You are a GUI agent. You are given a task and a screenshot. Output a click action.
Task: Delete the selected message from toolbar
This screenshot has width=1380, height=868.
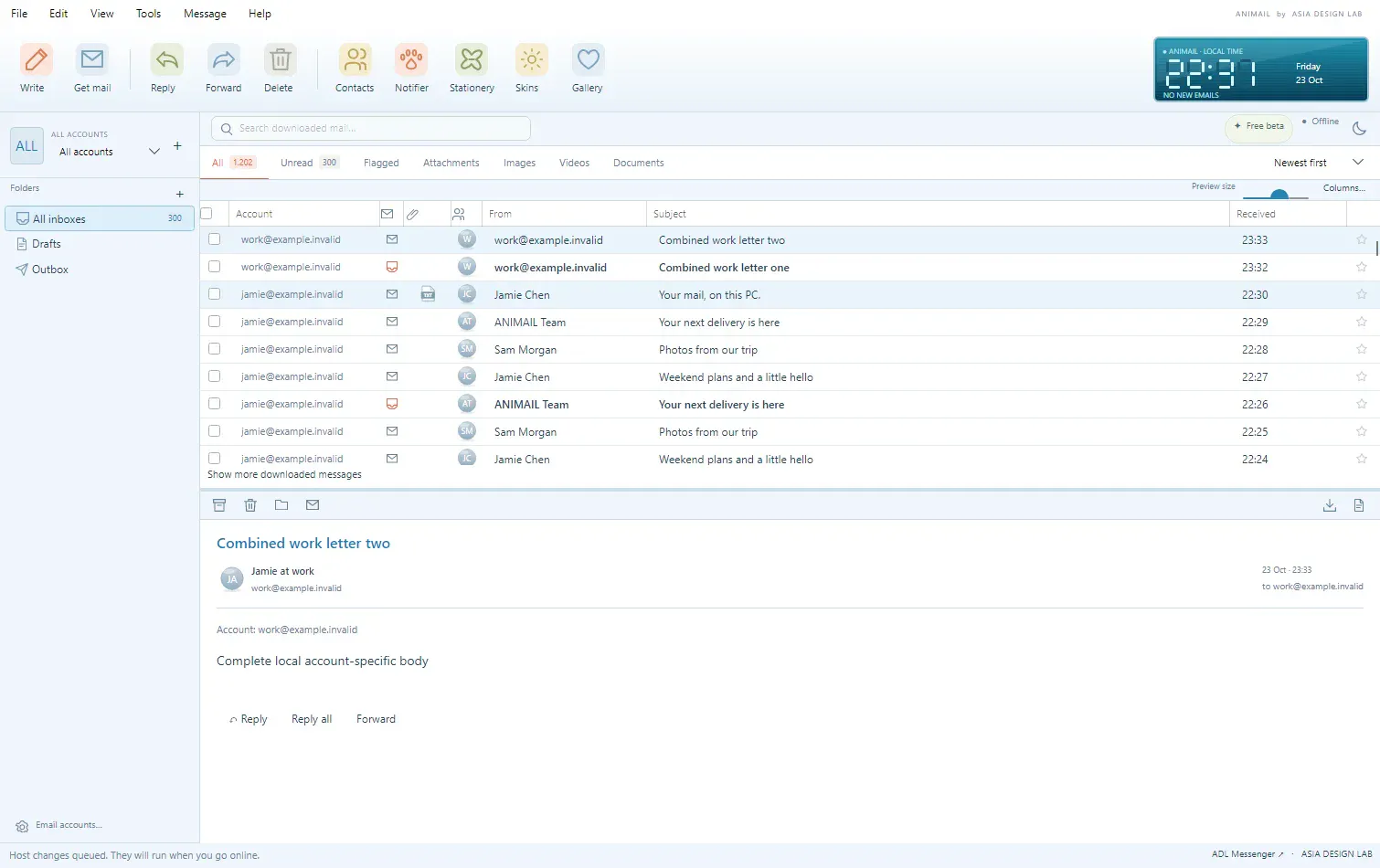click(280, 60)
